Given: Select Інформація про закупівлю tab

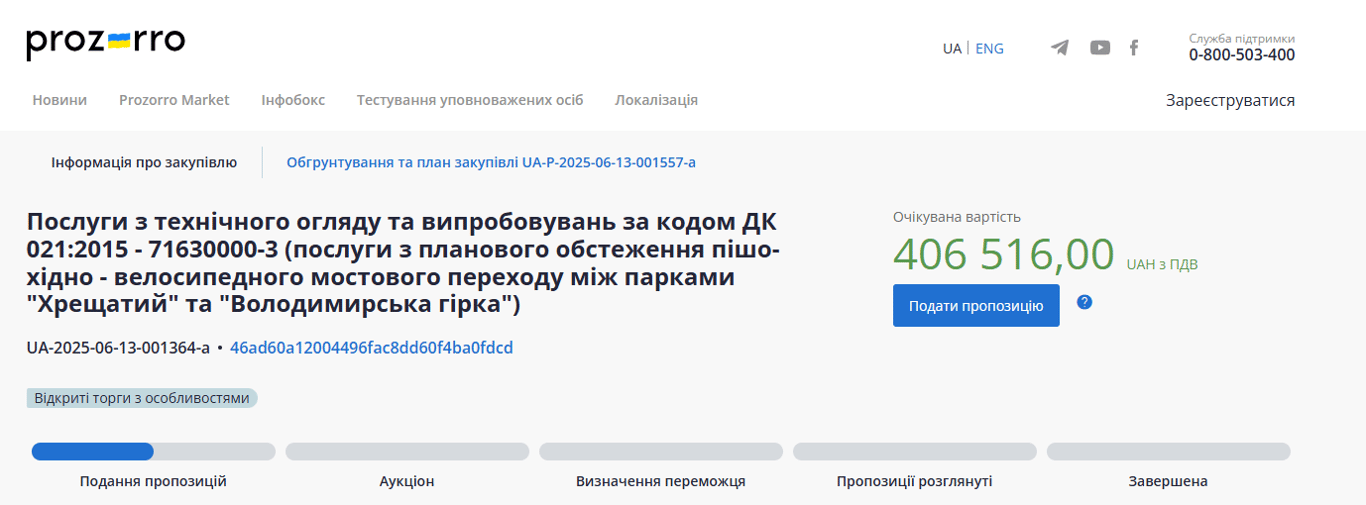Looking at the screenshot, I should 144,162.
